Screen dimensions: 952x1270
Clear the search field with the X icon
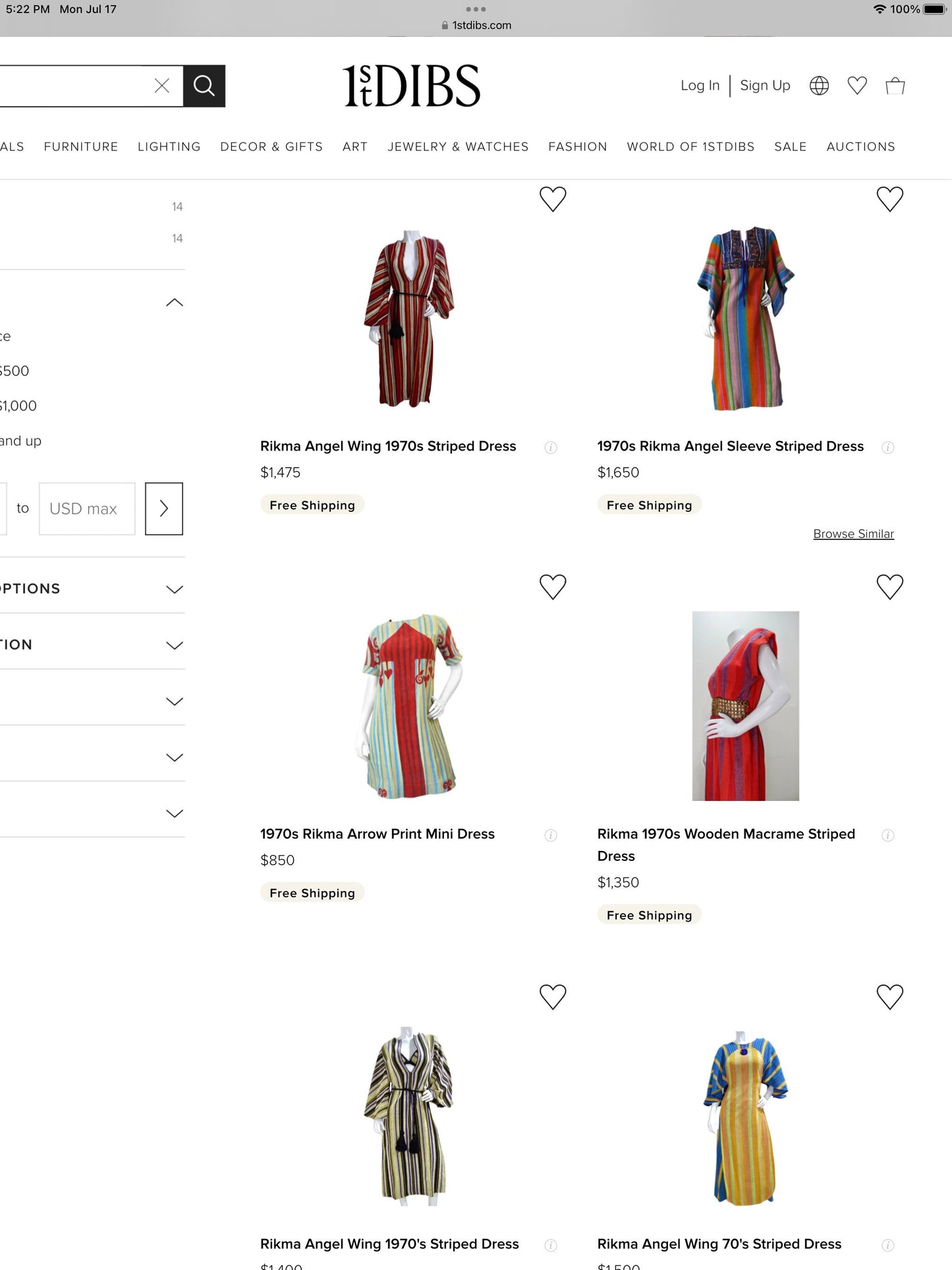(162, 86)
